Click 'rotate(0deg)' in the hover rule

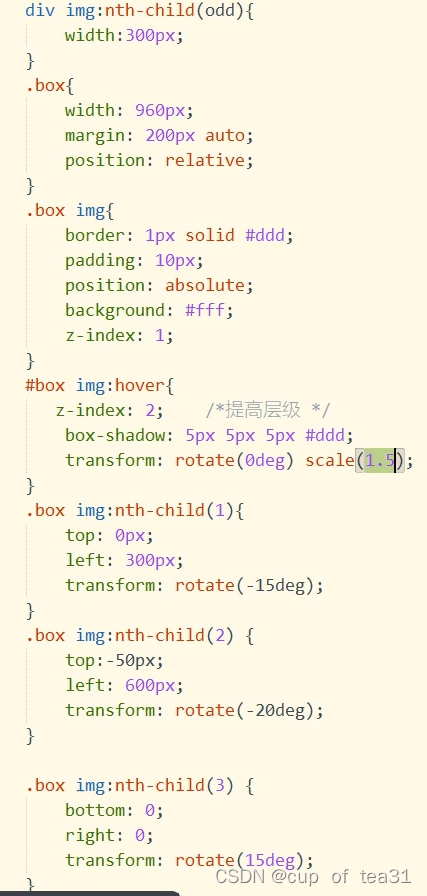(x=234, y=461)
